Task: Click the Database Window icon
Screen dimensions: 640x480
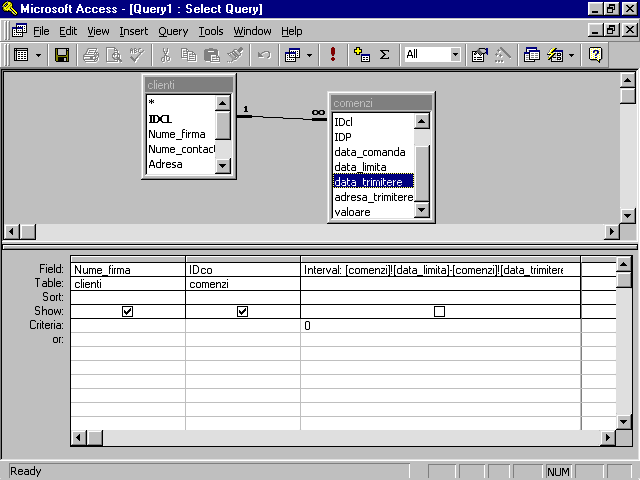Action: click(531, 55)
